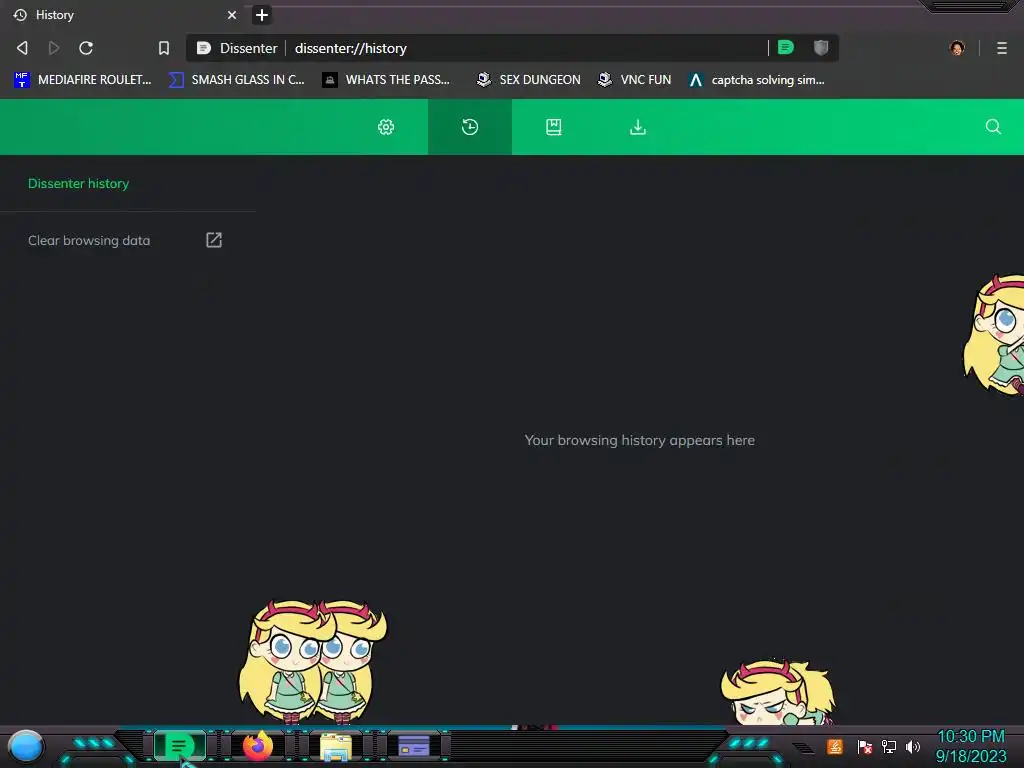Click the Start orb on the taskbar

coord(26,746)
